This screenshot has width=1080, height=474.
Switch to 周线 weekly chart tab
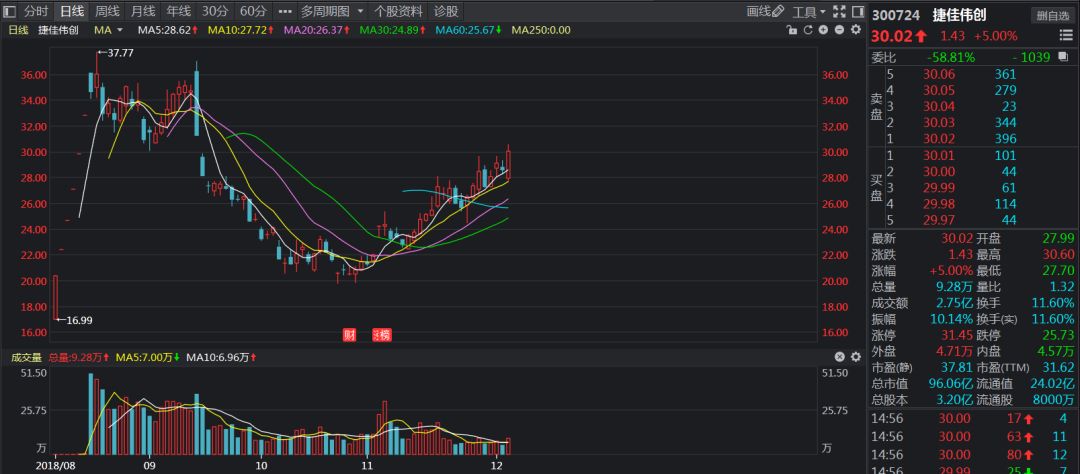tap(107, 12)
